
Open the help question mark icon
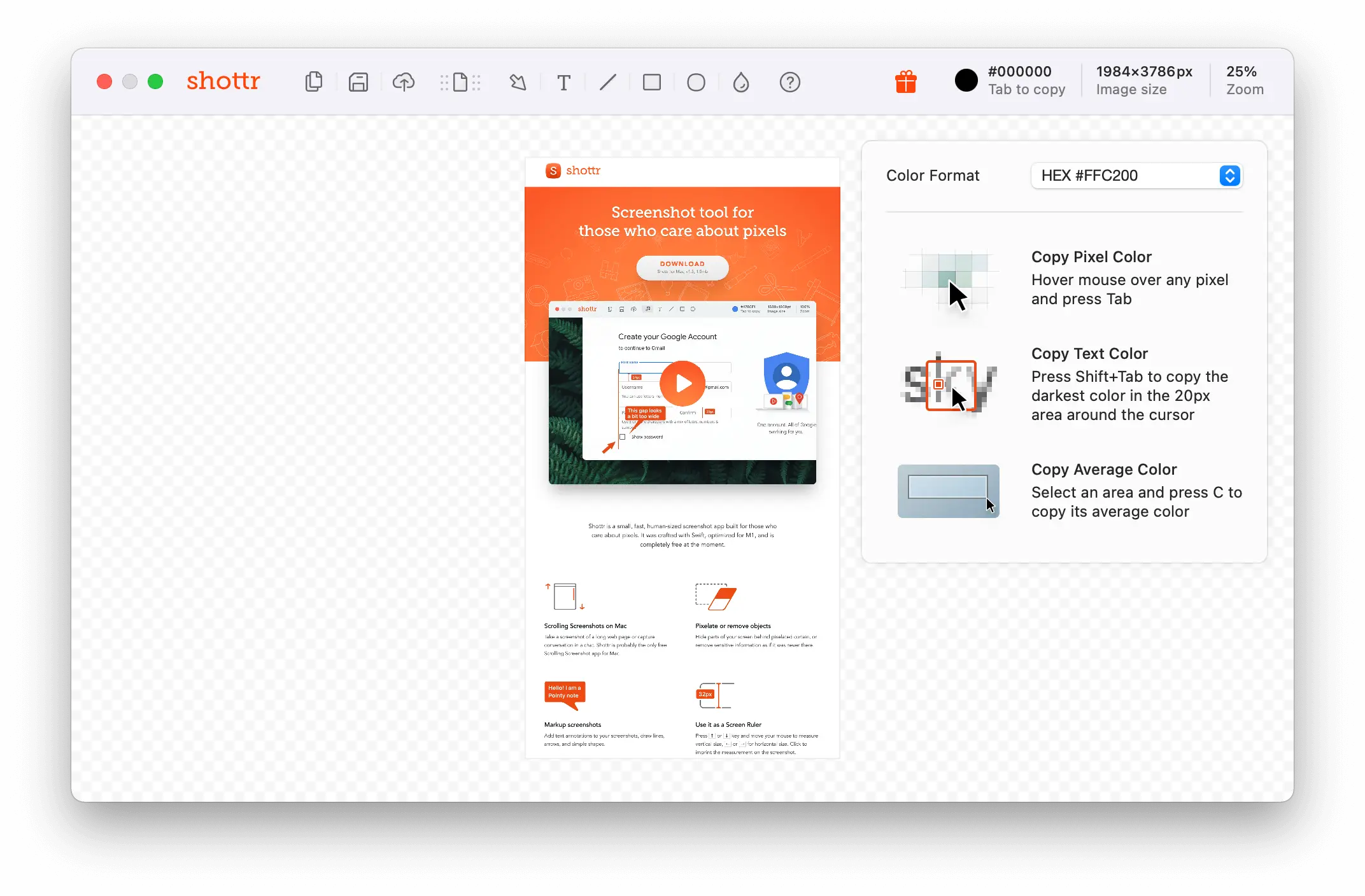[x=789, y=82]
